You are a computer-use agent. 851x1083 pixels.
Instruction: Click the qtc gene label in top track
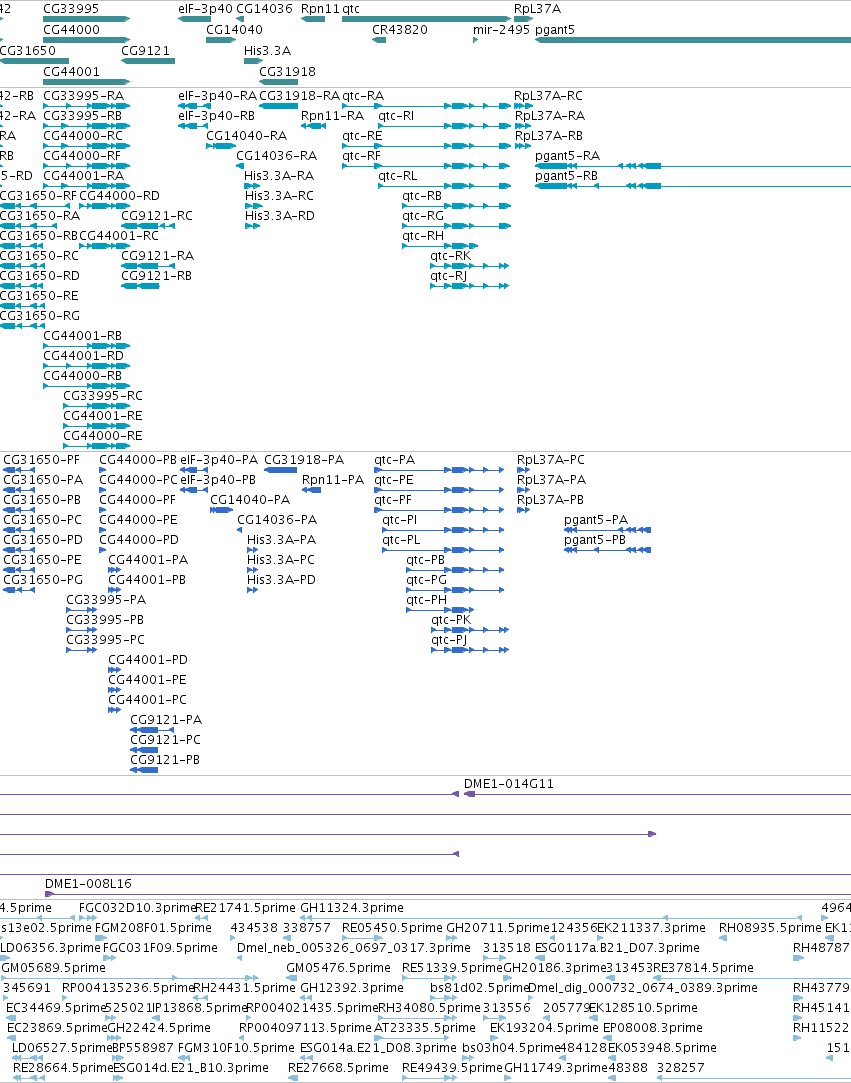click(x=351, y=9)
